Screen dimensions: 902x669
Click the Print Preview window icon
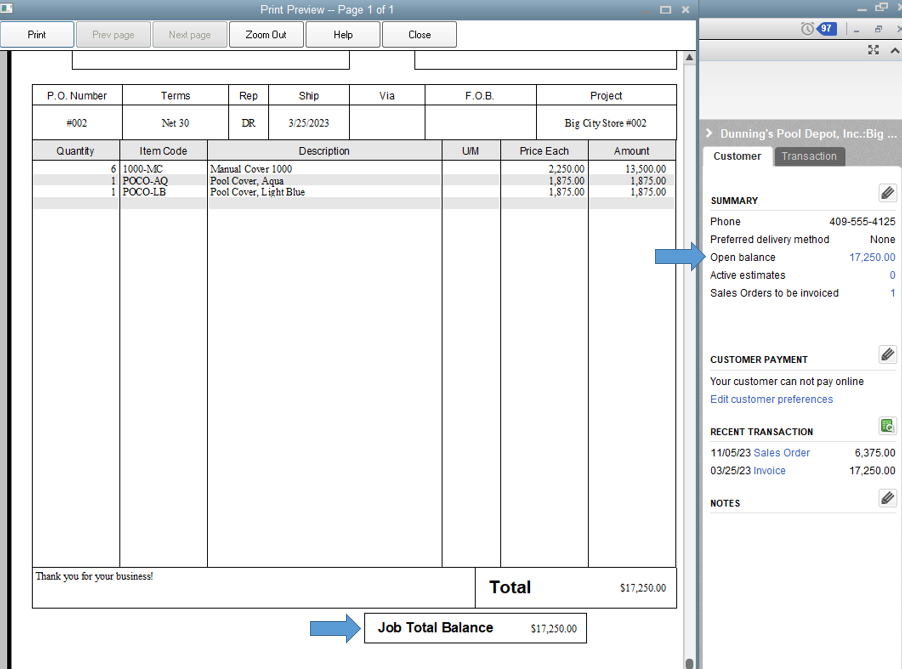pyautogui.click(x=6, y=9)
